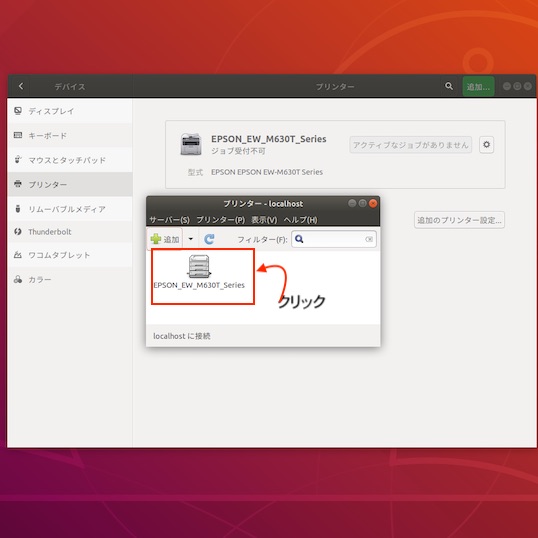Focus the フィルター search input field
The width and height of the screenshot is (538, 538).
click(334, 239)
